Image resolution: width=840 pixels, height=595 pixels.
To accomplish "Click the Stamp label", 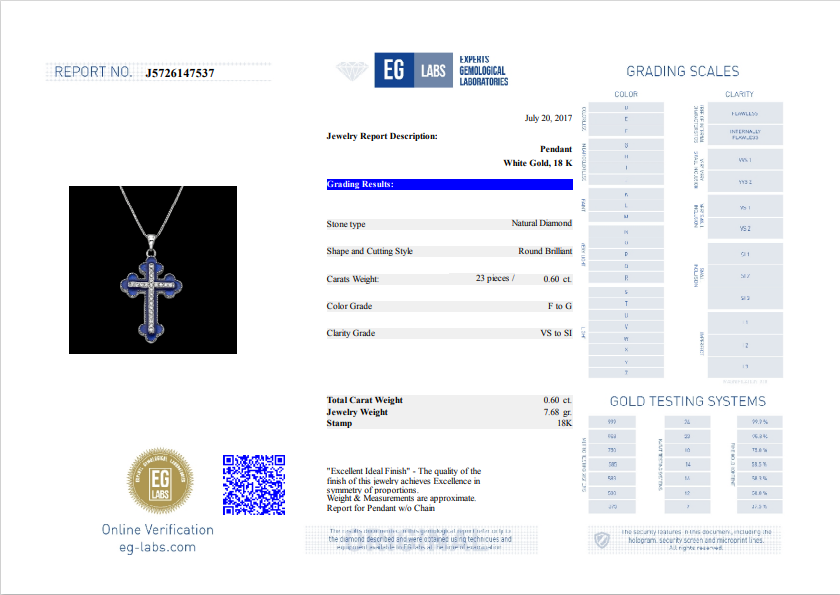I will tap(339, 423).
